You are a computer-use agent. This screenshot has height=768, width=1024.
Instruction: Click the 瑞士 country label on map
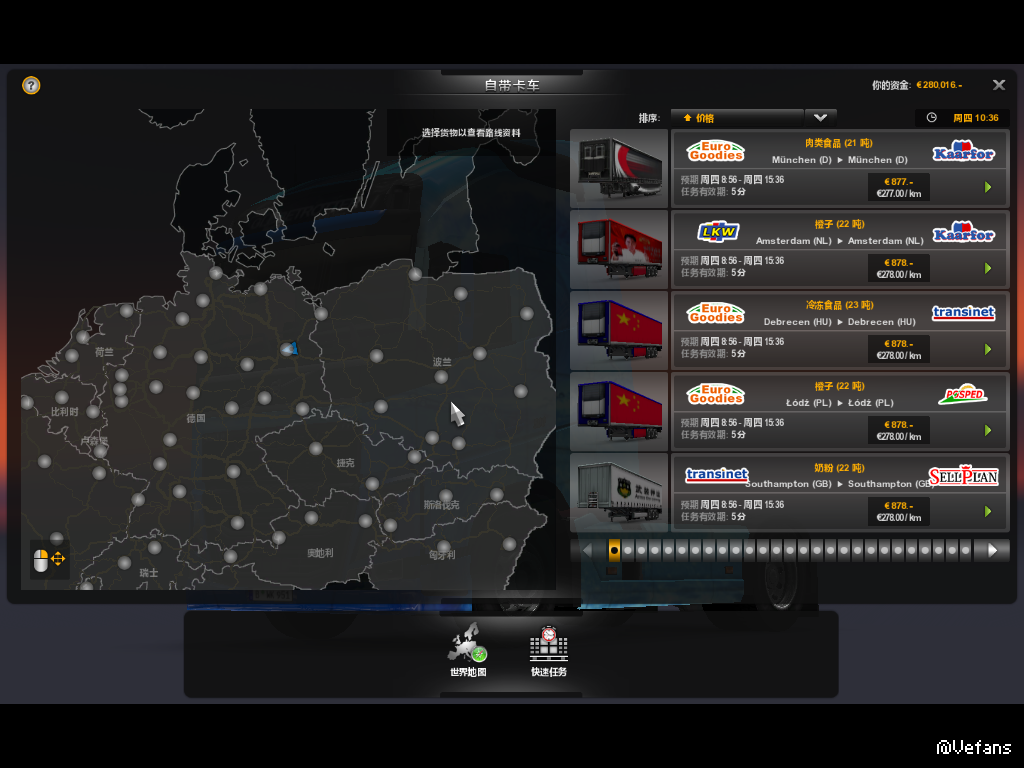(x=149, y=573)
